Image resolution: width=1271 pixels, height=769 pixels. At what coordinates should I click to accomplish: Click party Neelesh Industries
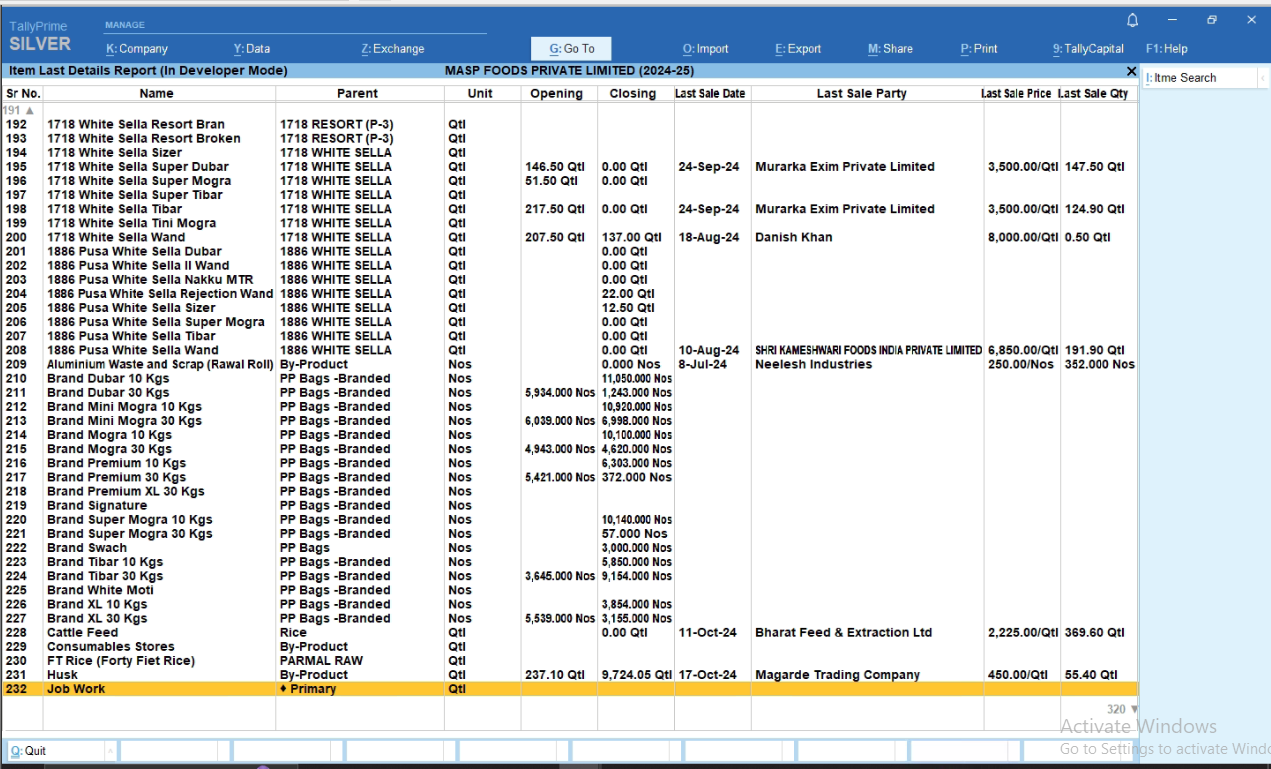[813, 364]
